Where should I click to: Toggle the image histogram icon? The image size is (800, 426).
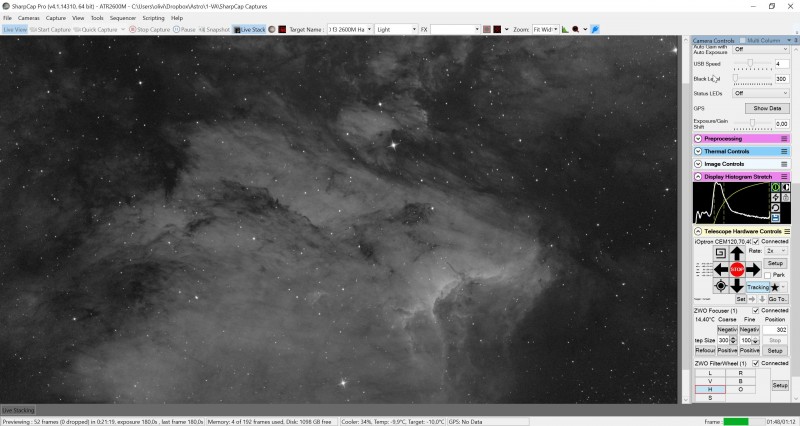tap(565, 30)
